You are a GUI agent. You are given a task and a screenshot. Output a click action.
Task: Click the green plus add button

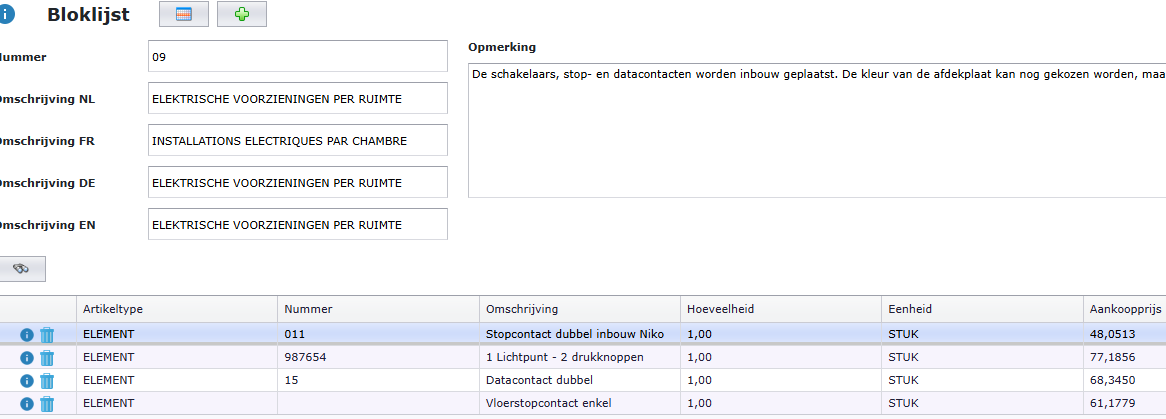point(241,15)
